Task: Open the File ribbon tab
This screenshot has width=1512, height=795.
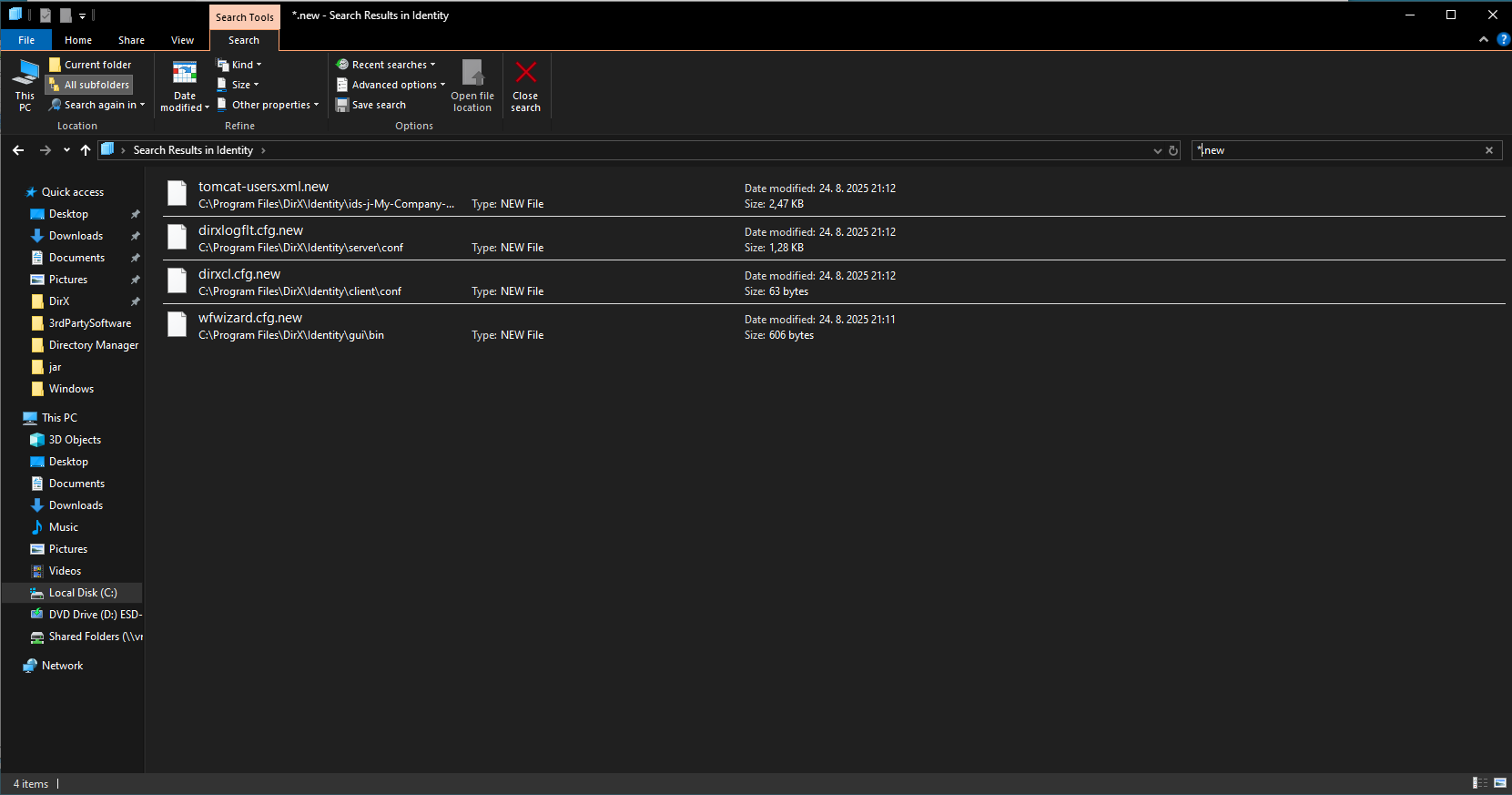Action: pos(26,40)
